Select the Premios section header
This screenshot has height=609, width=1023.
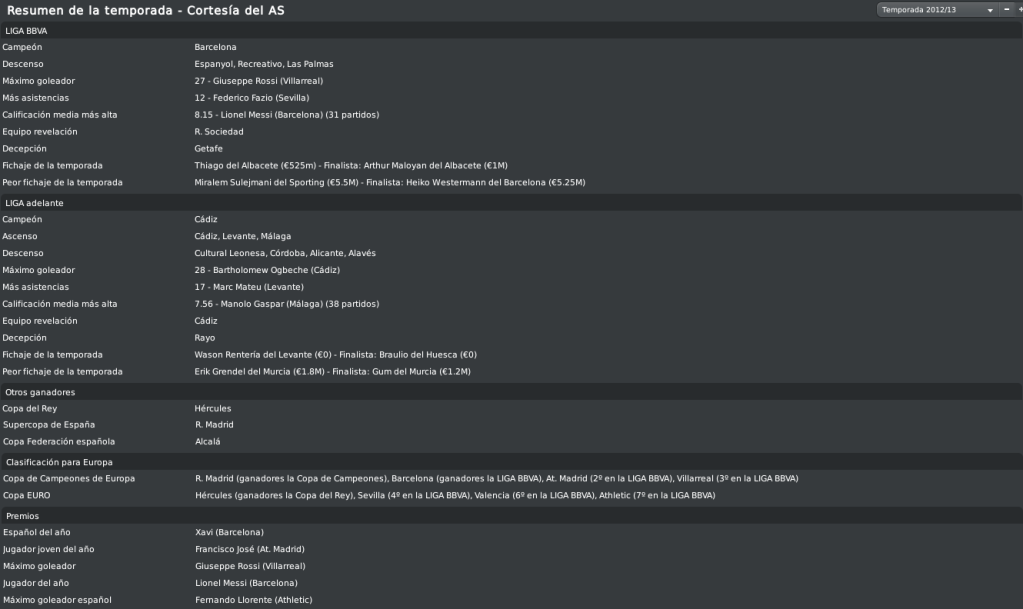[x=512, y=516]
